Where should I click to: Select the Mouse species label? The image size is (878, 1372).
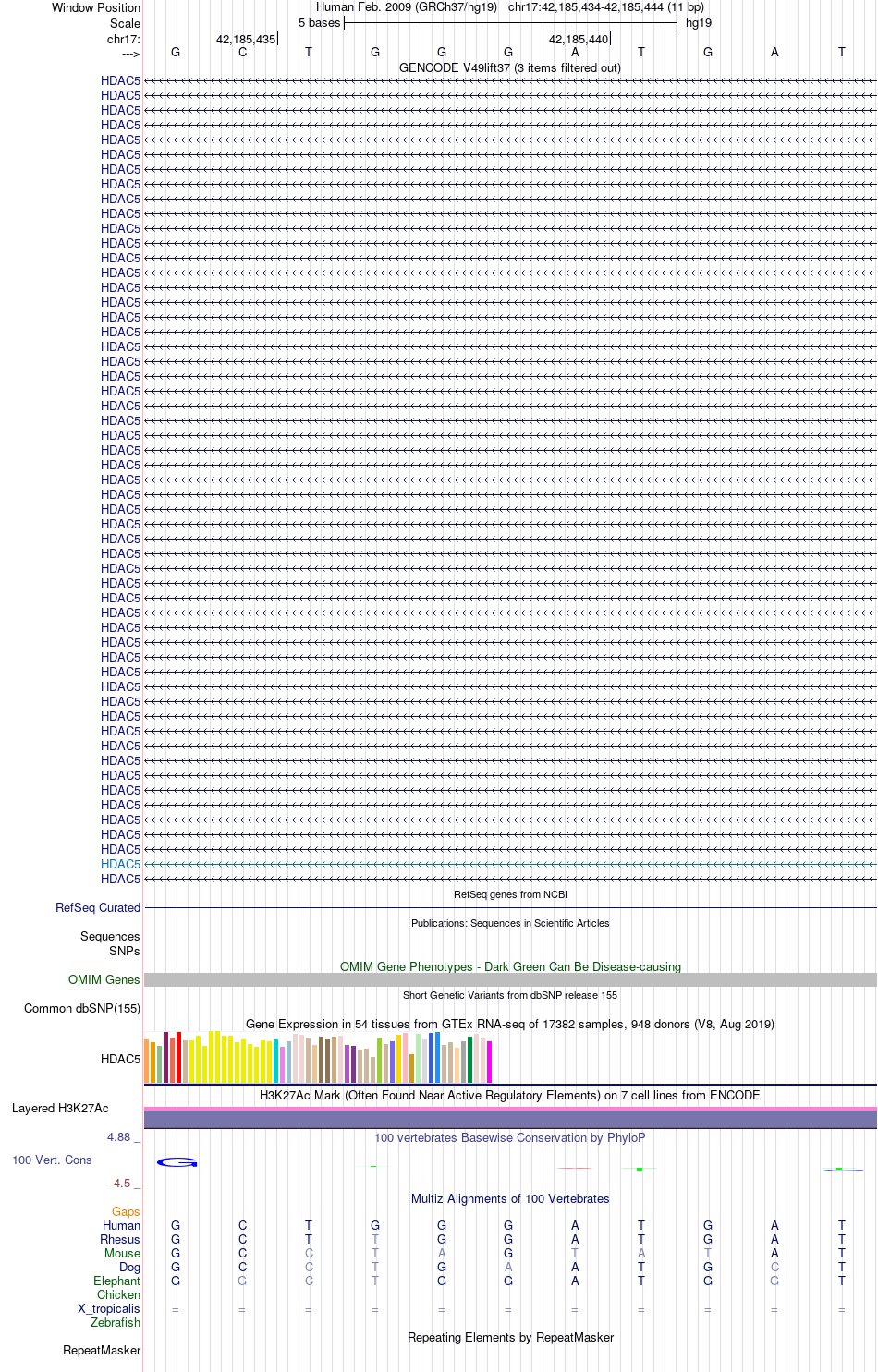(x=122, y=1253)
